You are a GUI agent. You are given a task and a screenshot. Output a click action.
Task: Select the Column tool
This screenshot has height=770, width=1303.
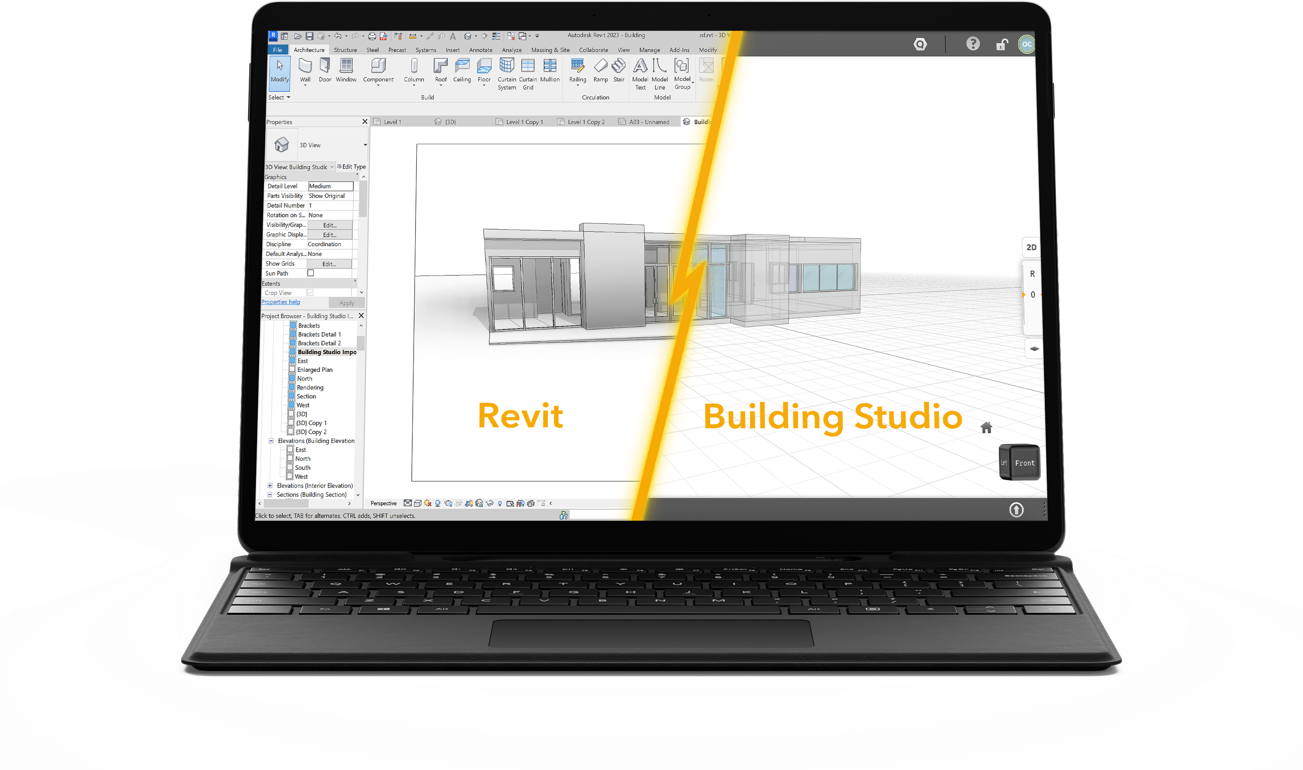pyautogui.click(x=414, y=71)
